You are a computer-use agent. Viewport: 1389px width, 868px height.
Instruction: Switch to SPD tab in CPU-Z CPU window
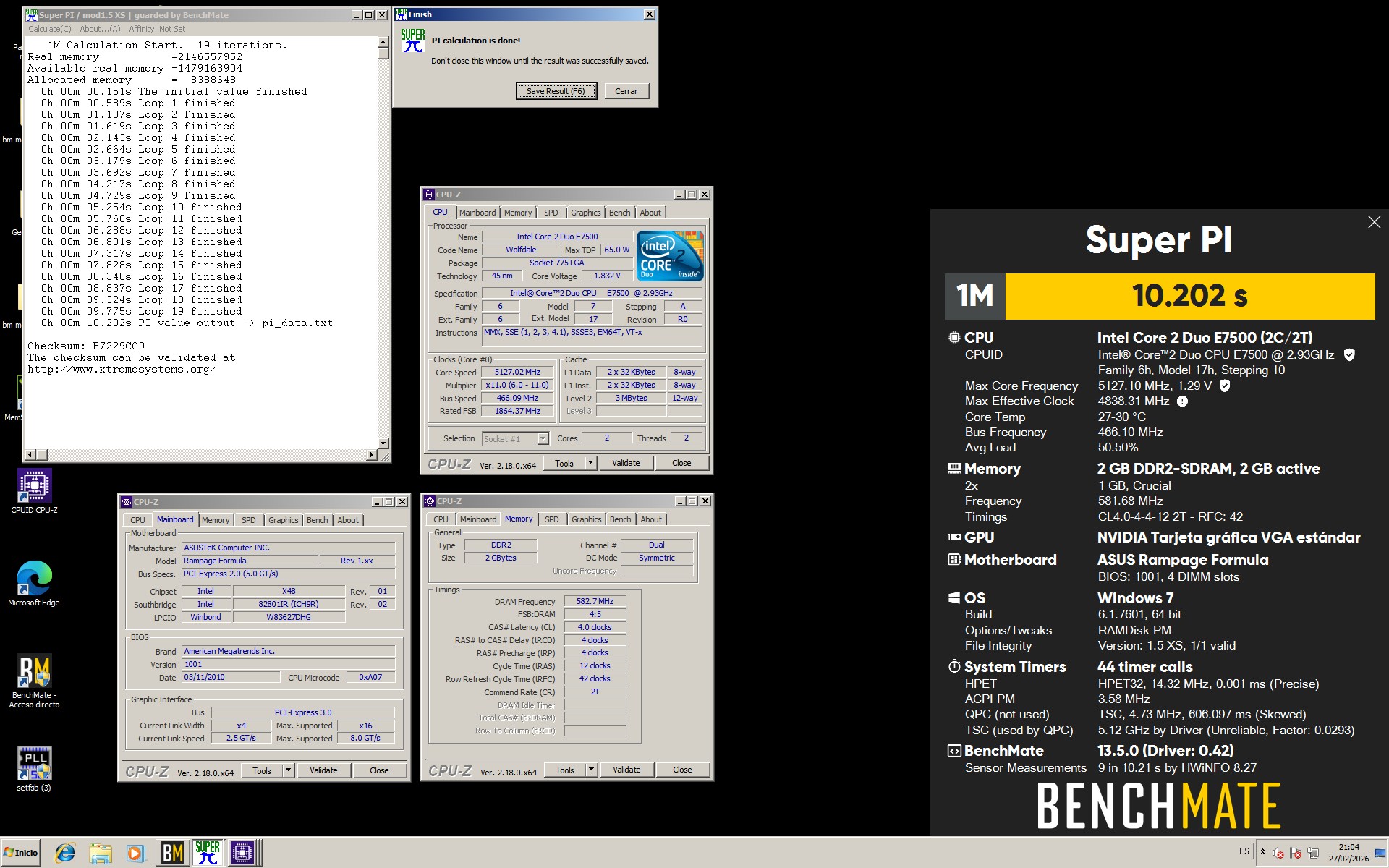tap(551, 213)
